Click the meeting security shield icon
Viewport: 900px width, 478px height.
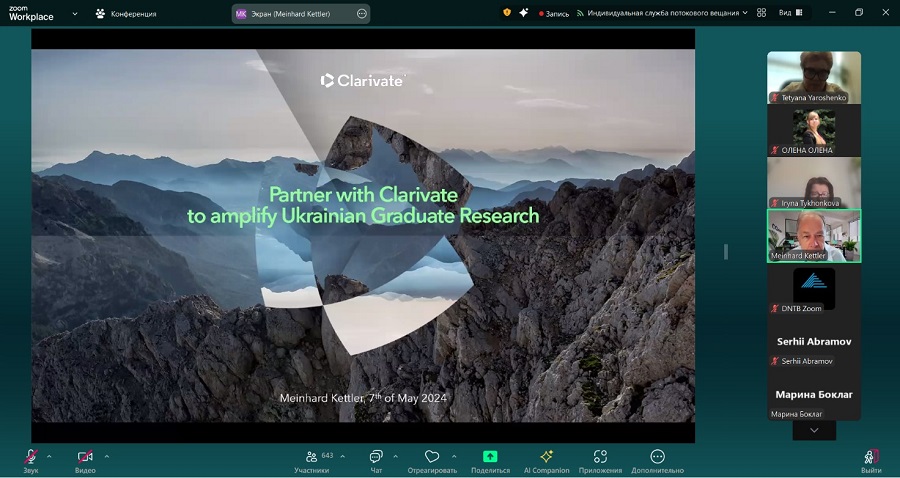pos(507,13)
